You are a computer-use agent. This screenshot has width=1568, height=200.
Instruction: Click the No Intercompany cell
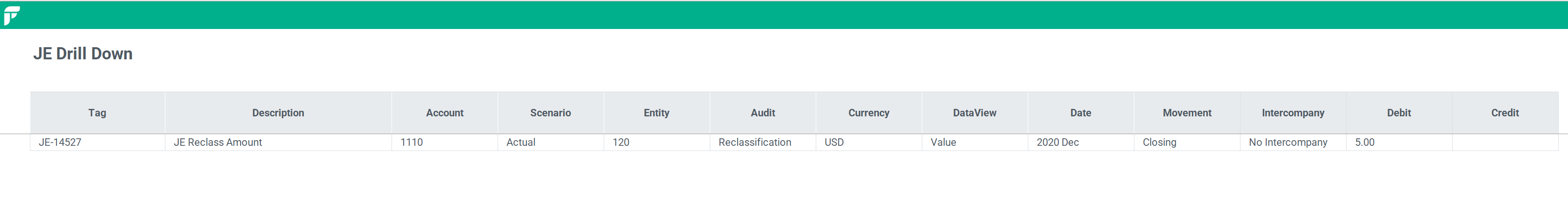pyautogui.click(x=1293, y=142)
